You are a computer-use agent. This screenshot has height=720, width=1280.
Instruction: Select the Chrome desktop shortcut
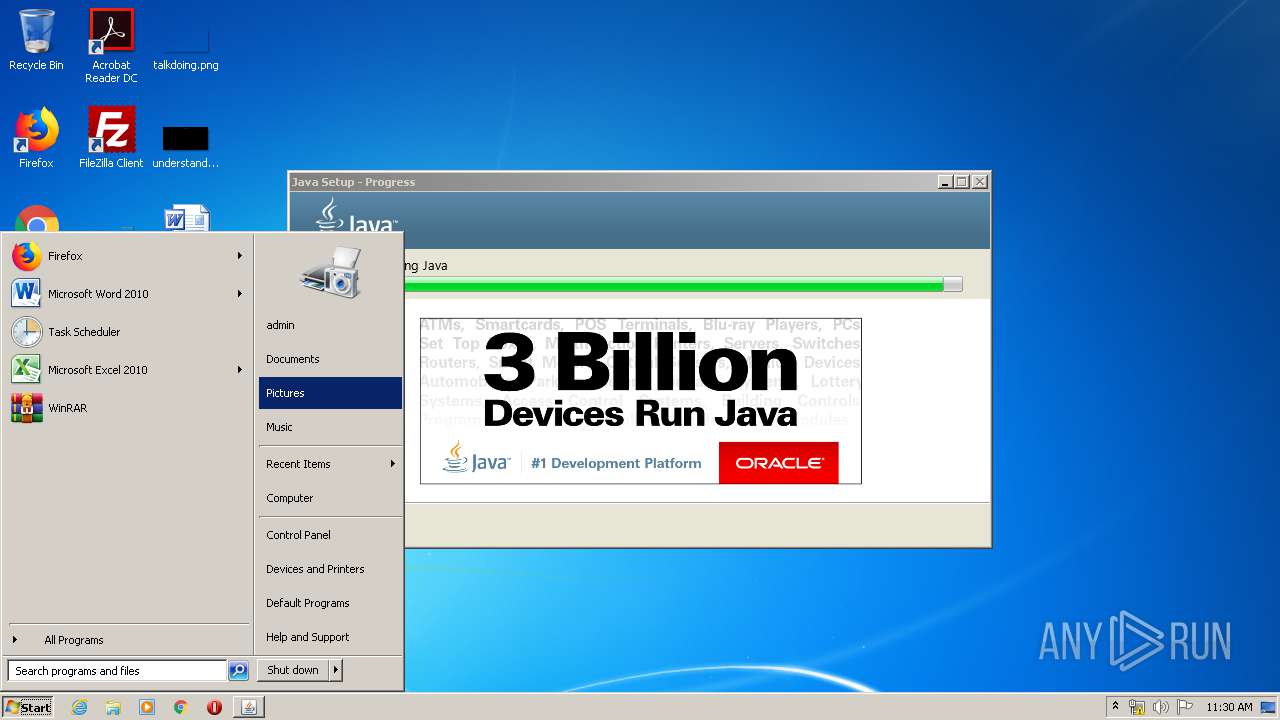click(37, 219)
